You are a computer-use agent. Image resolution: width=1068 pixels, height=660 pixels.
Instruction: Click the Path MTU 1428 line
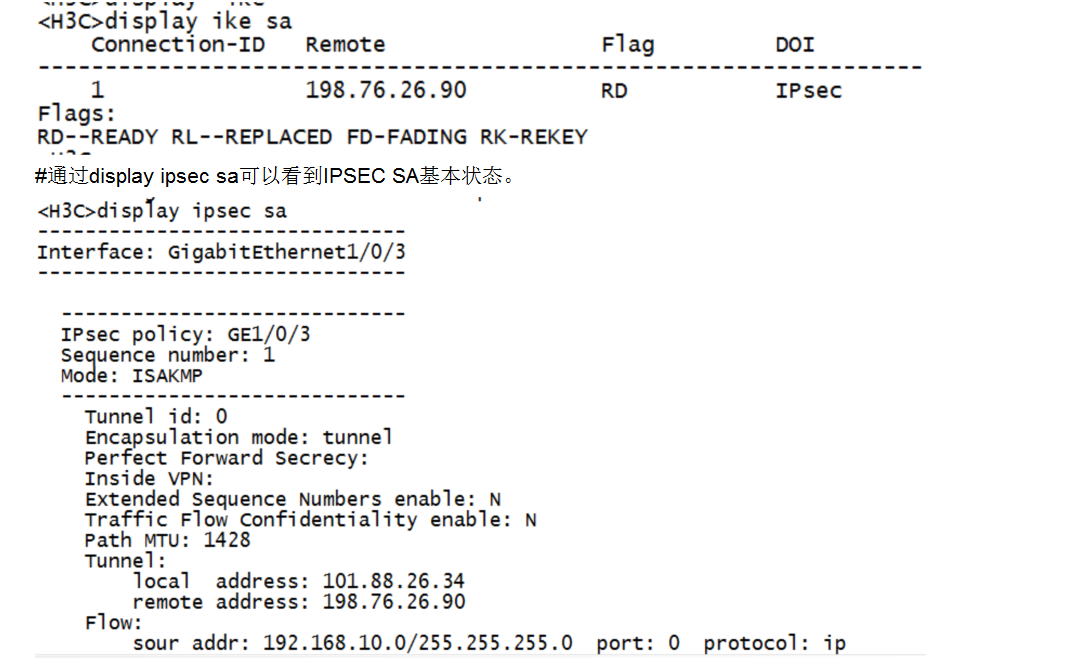click(x=167, y=540)
